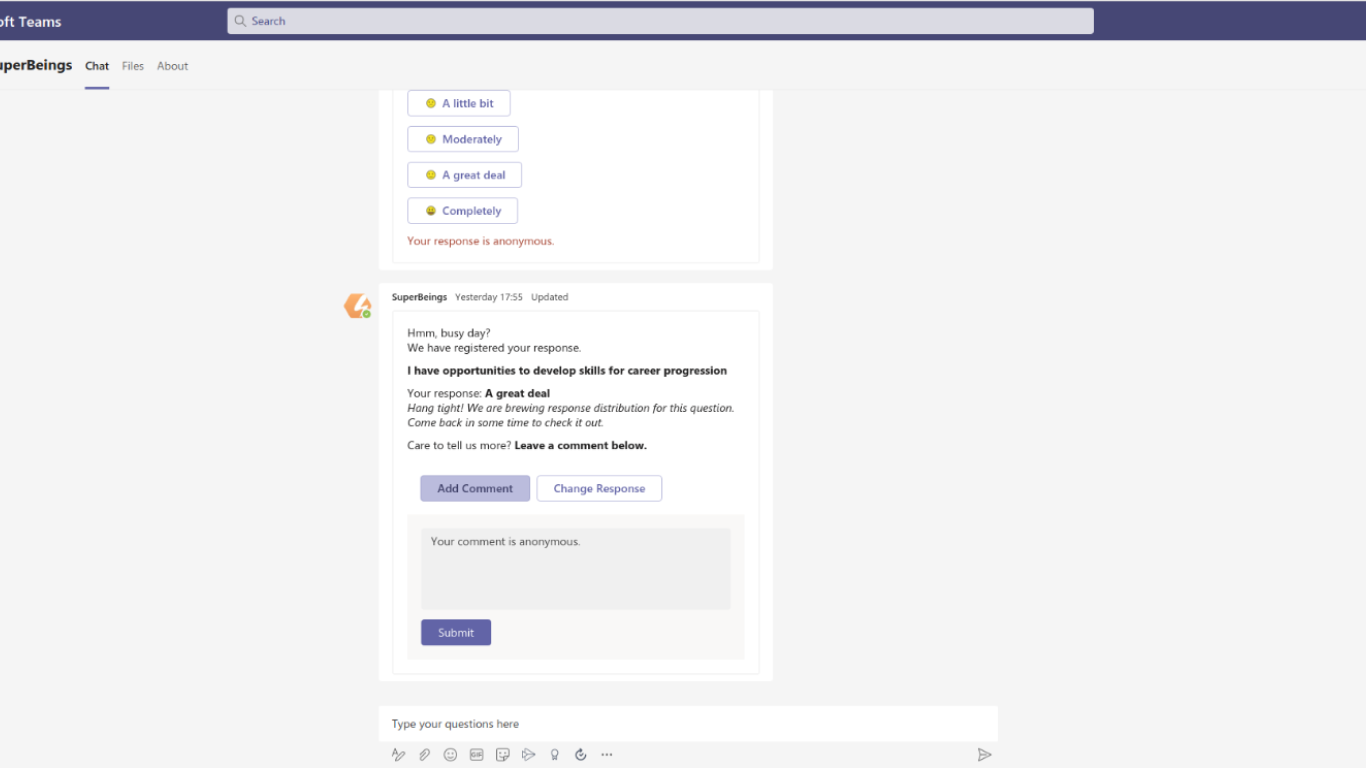Open the Praise badge icon
This screenshot has height=768, width=1366.
coord(554,755)
